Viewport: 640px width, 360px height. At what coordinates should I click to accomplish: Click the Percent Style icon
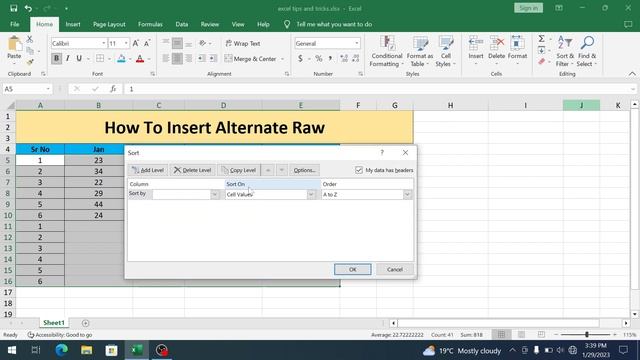(x=319, y=59)
